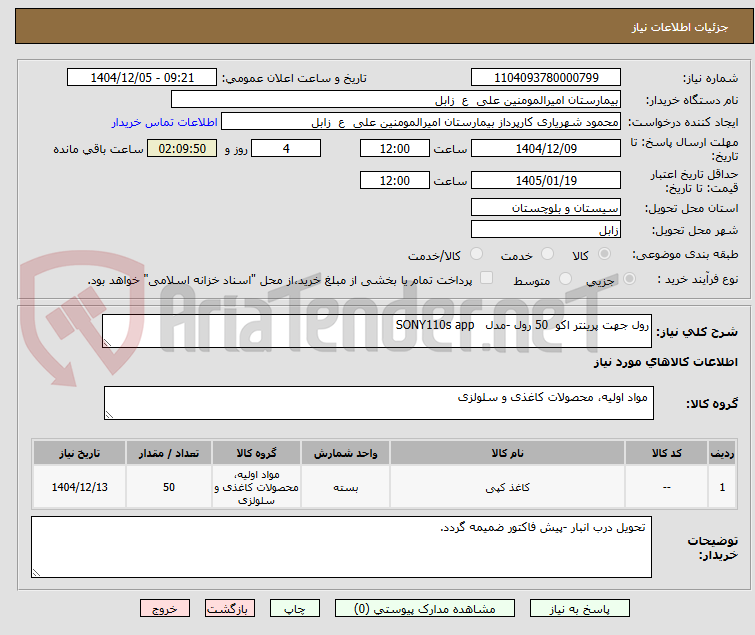Click the quantity cell showing 50
755x635 pixels.
[169, 487]
